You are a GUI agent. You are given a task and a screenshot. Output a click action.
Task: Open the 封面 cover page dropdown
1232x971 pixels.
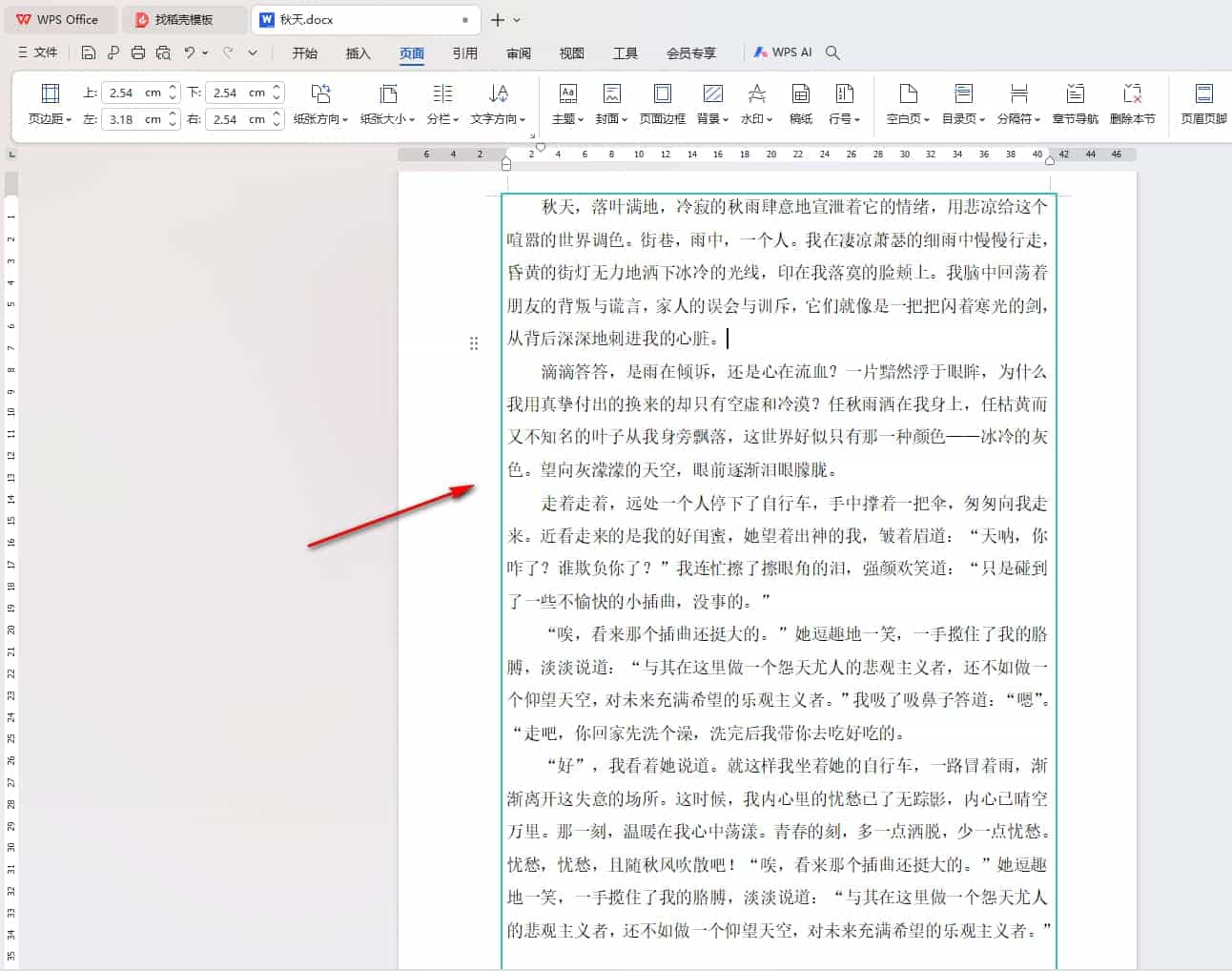coord(611,105)
